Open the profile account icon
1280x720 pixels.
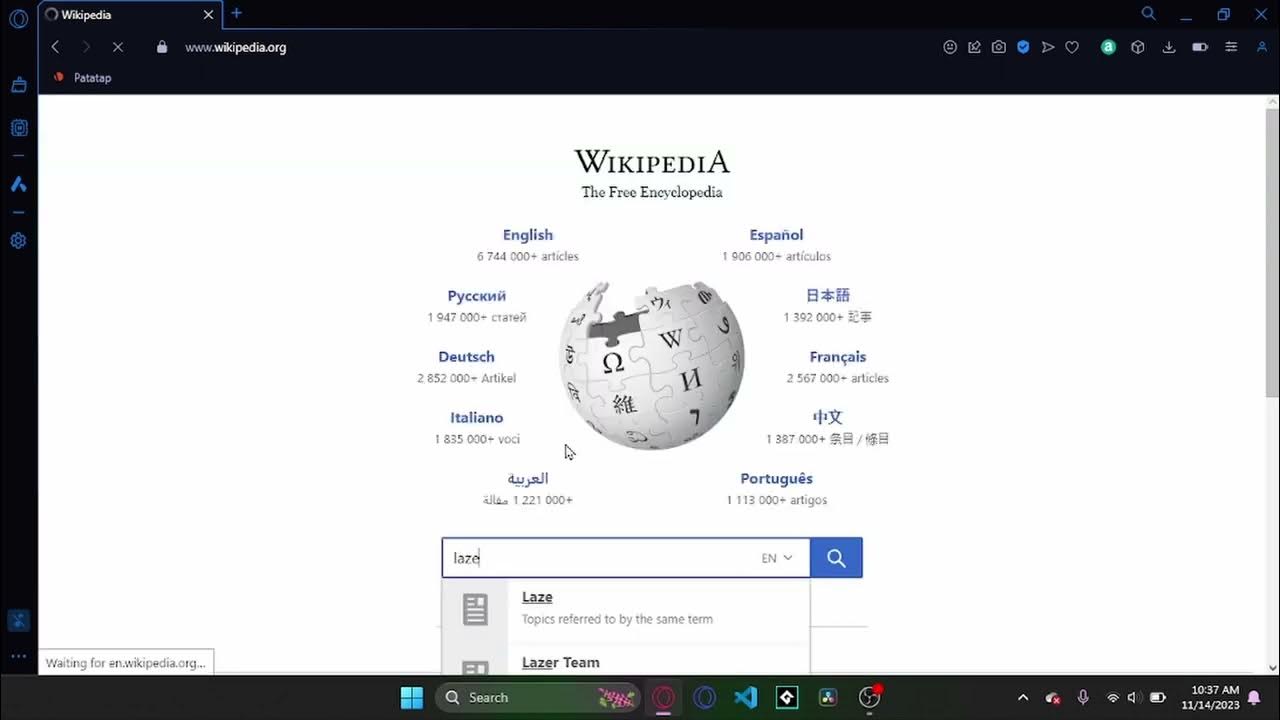coord(1262,47)
